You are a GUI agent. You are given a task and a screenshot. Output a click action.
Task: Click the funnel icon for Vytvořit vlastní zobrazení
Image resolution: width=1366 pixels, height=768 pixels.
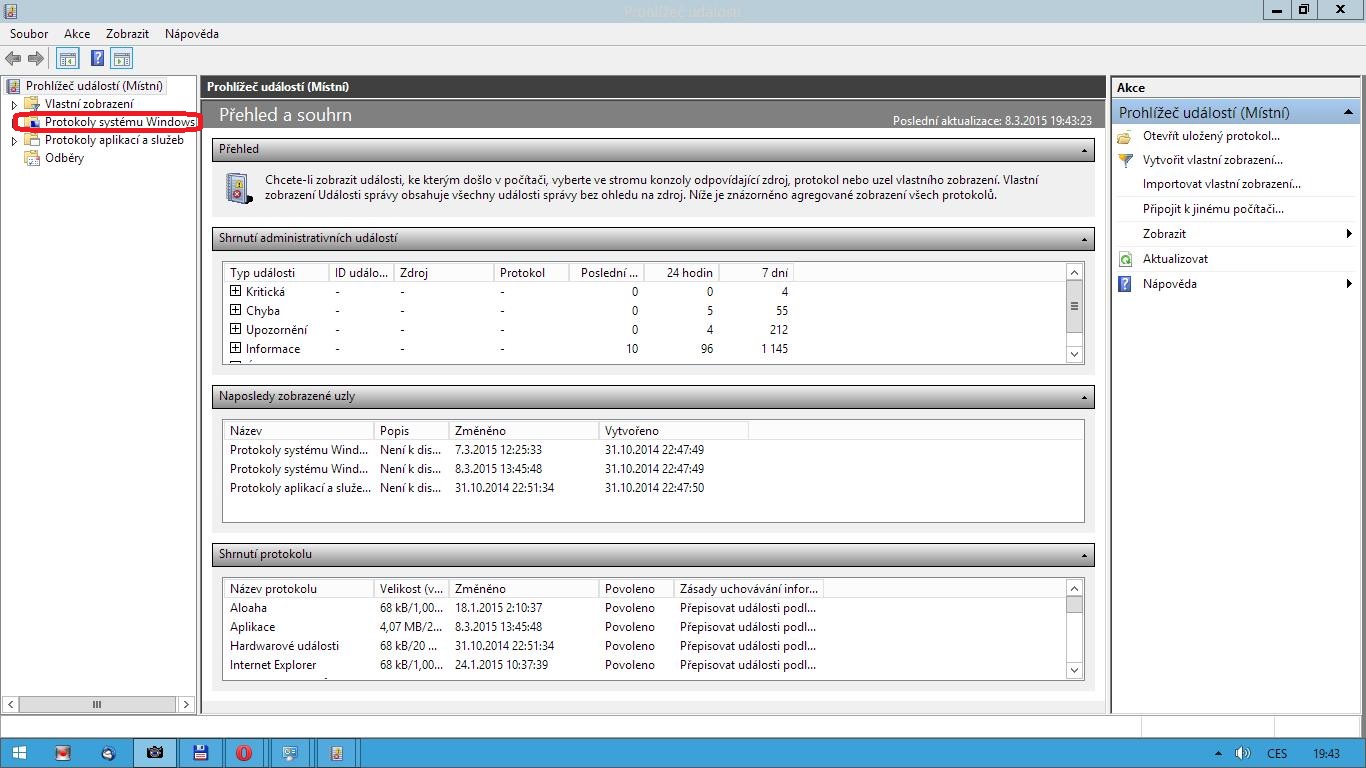pyautogui.click(x=1125, y=160)
